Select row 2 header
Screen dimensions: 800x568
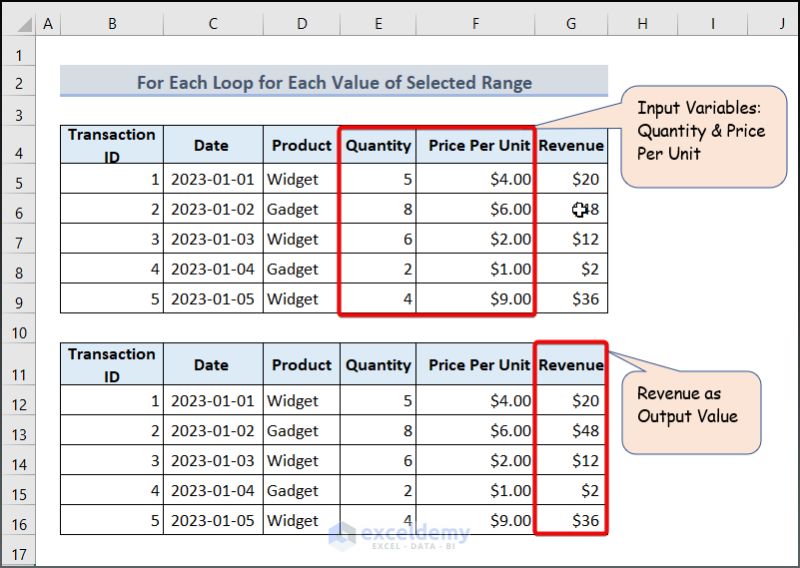pos(19,81)
